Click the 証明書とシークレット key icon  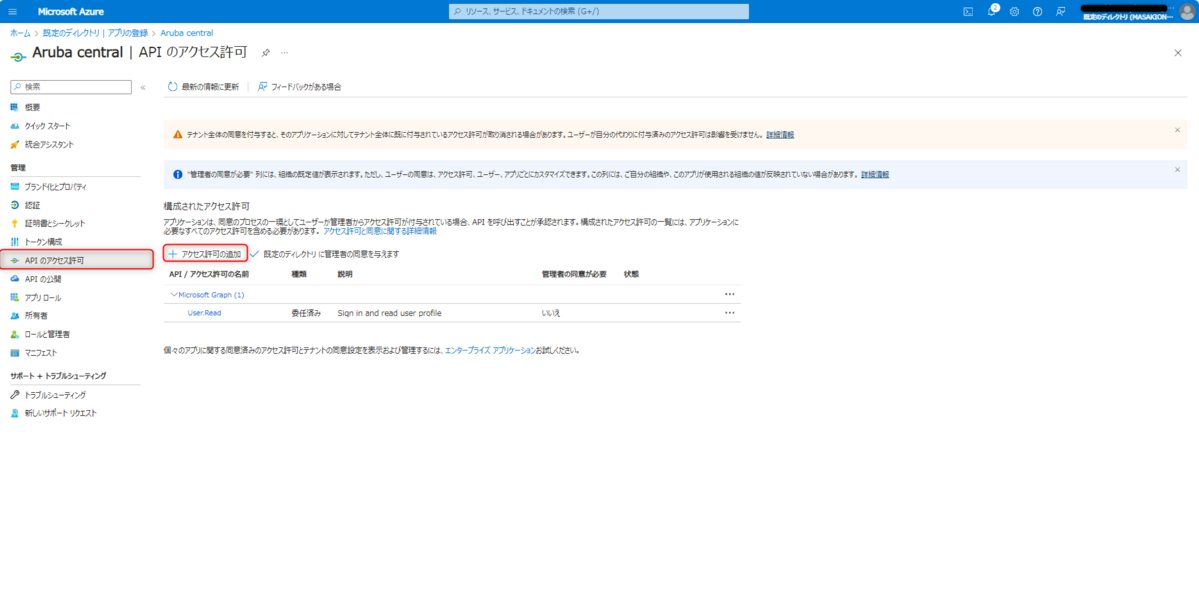(x=15, y=223)
